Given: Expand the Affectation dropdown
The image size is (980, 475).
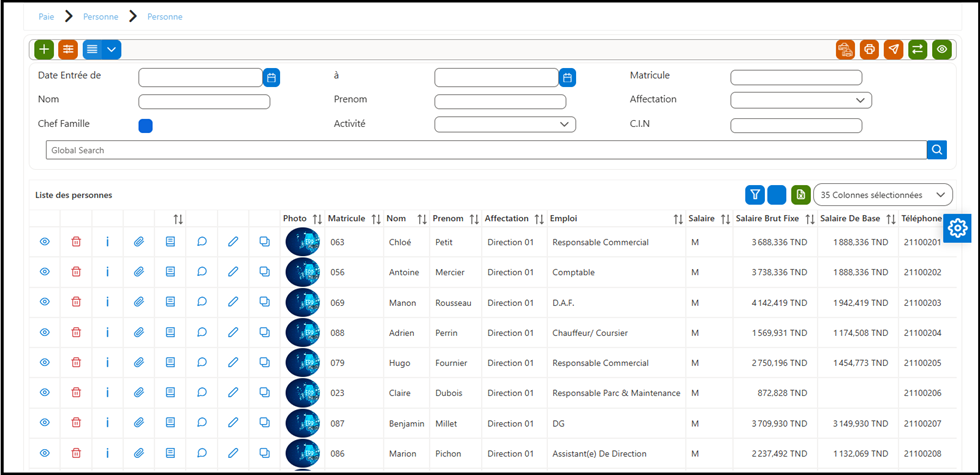Looking at the screenshot, I should tap(801, 100).
